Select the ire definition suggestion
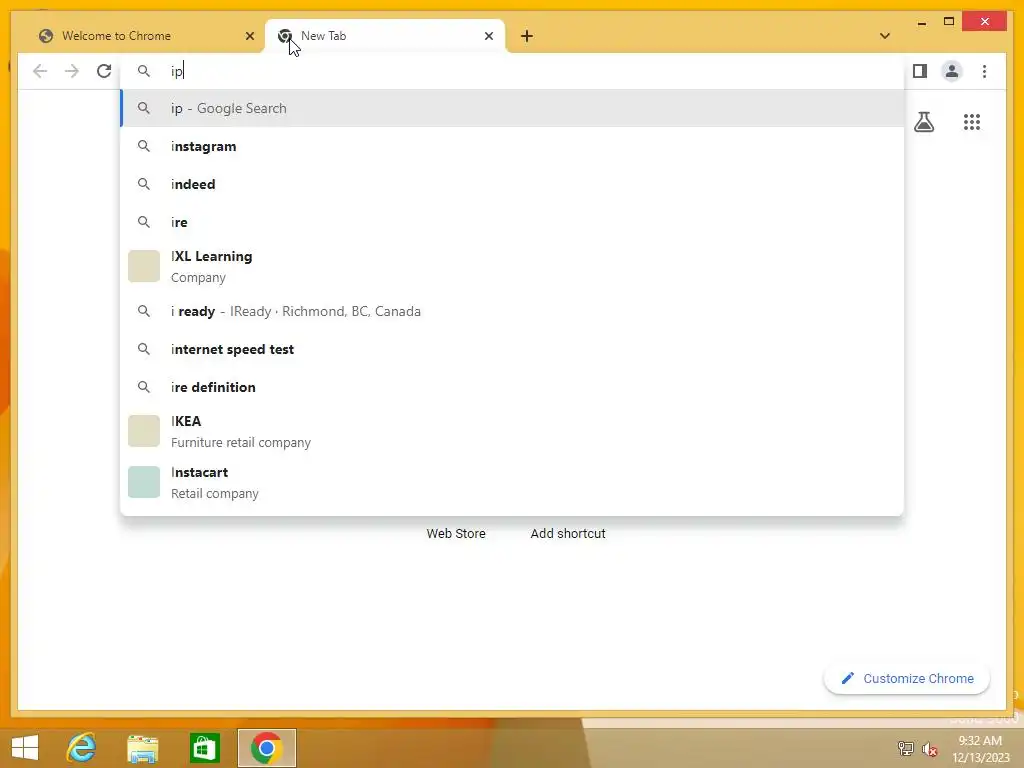This screenshot has width=1024, height=768. 513,387
